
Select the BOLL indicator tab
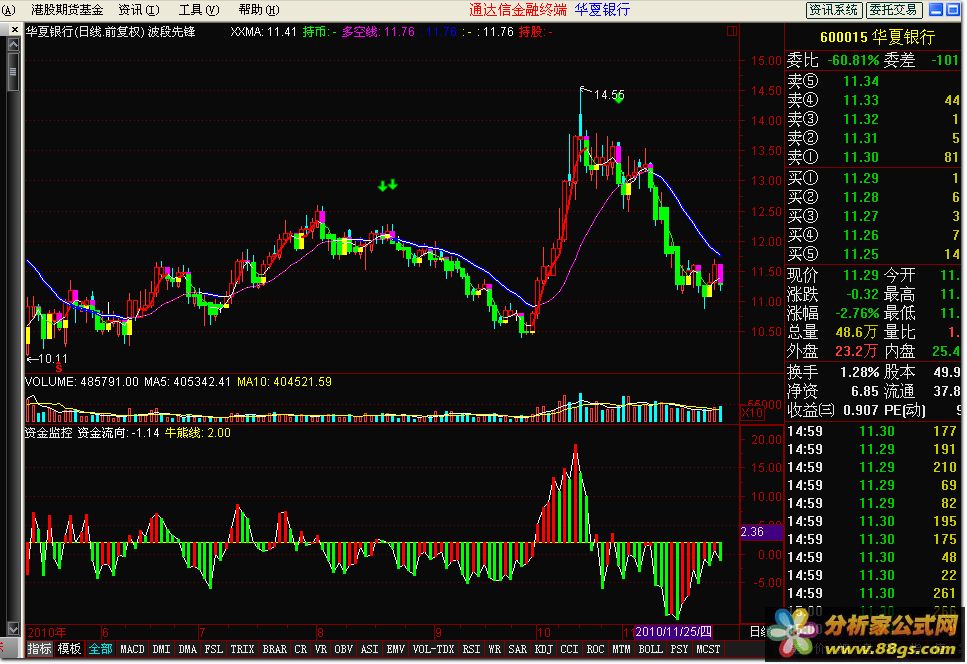click(x=650, y=649)
